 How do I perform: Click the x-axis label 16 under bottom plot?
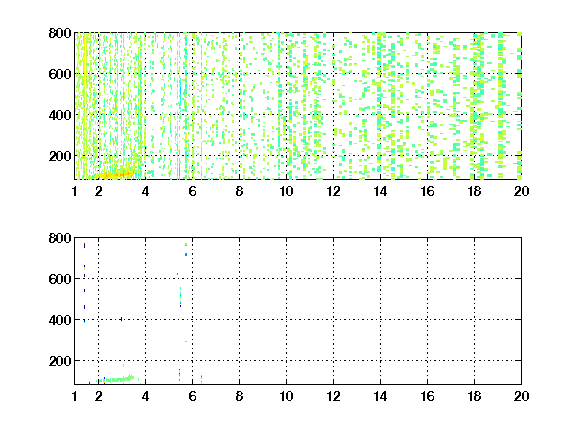pyautogui.click(x=427, y=396)
